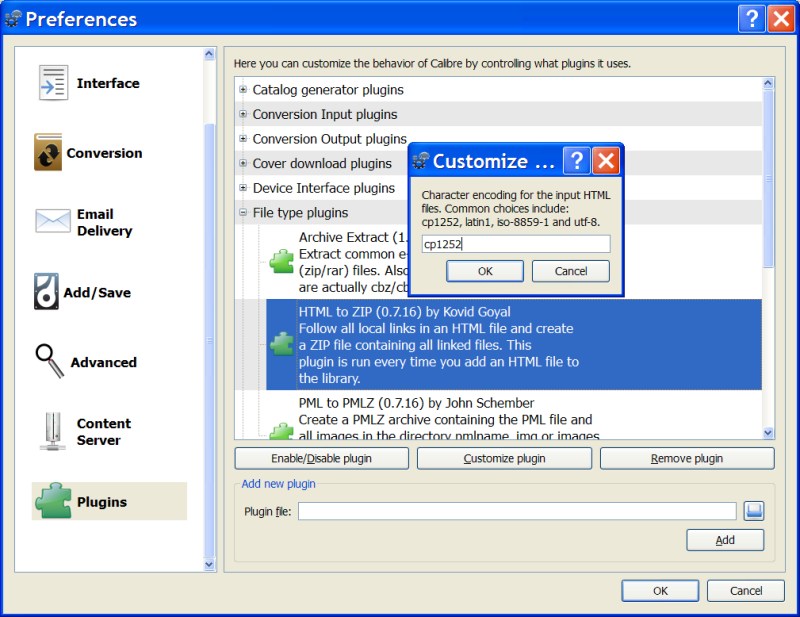The width and height of the screenshot is (800, 617).
Task: Click the Customize plugin button
Action: (x=504, y=458)
